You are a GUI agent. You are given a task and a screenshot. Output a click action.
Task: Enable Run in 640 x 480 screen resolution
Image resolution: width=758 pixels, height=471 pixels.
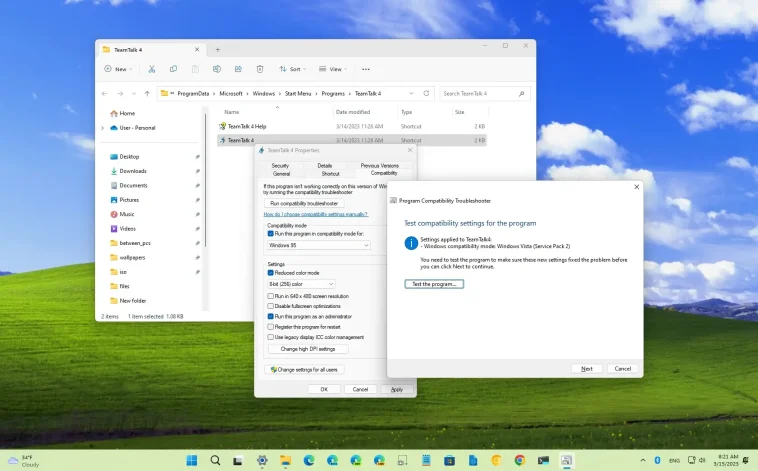[x=270, y=296]
